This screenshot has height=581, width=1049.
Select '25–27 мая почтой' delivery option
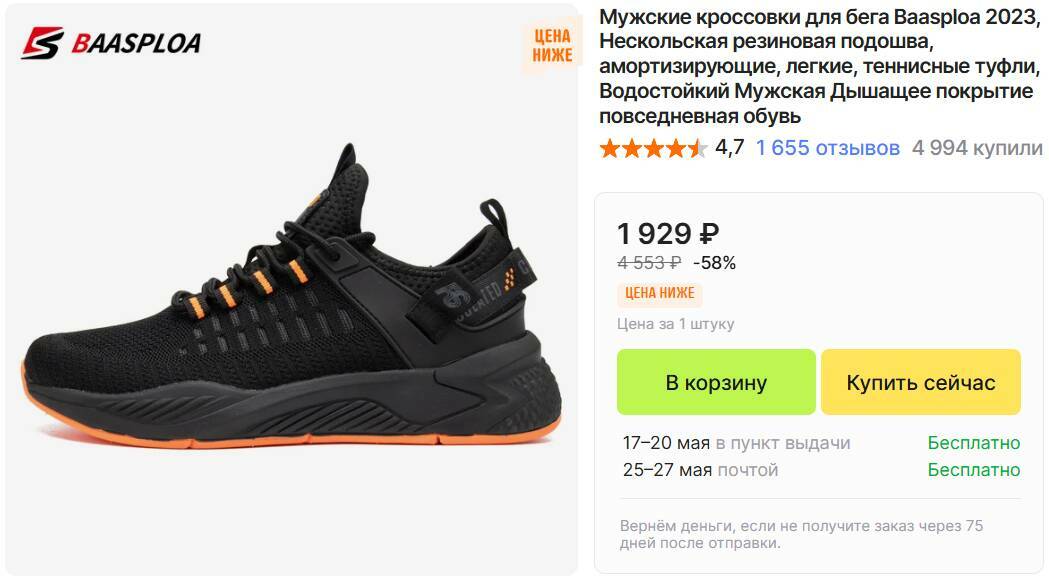point(700,470)
